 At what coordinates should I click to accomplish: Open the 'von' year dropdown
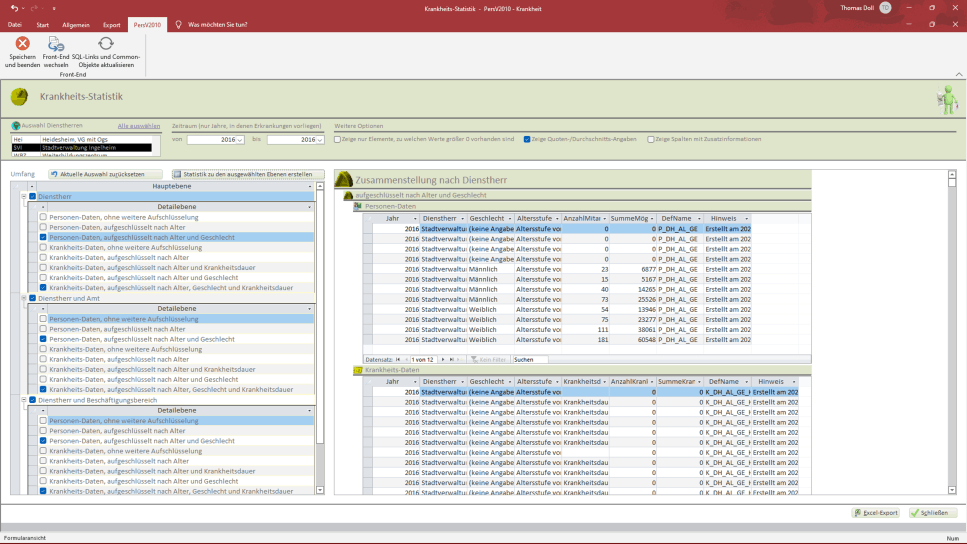click(x=240, y=140)
